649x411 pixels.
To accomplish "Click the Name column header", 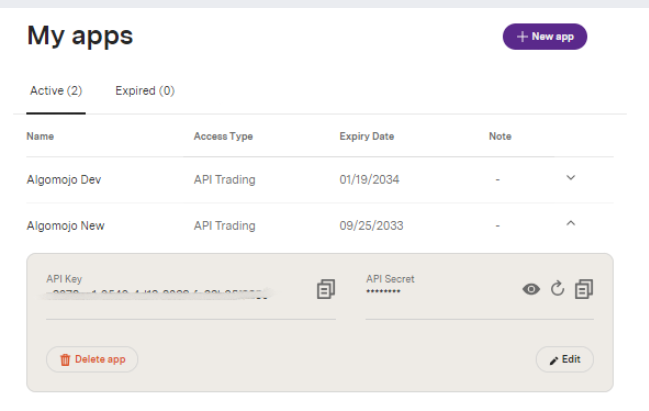I will (40, 136).
